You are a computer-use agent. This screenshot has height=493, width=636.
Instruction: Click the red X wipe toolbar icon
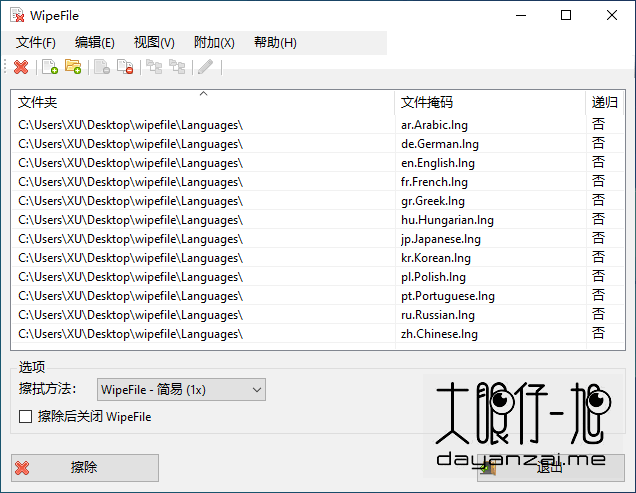21,67
